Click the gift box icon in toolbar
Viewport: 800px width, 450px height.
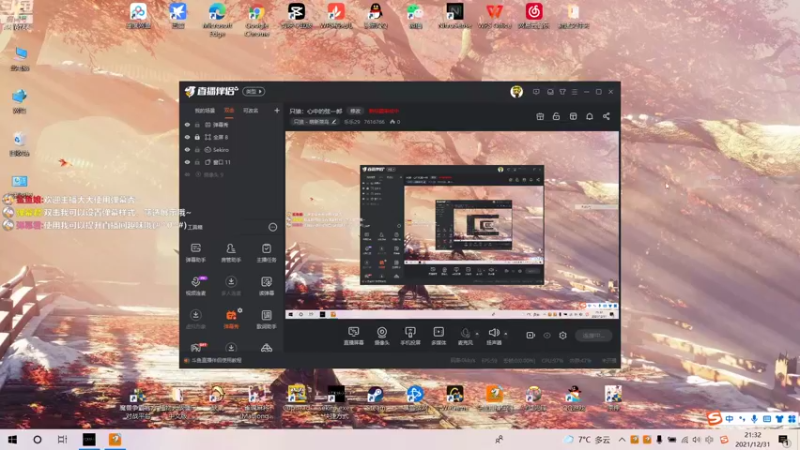tap(540, 116)
